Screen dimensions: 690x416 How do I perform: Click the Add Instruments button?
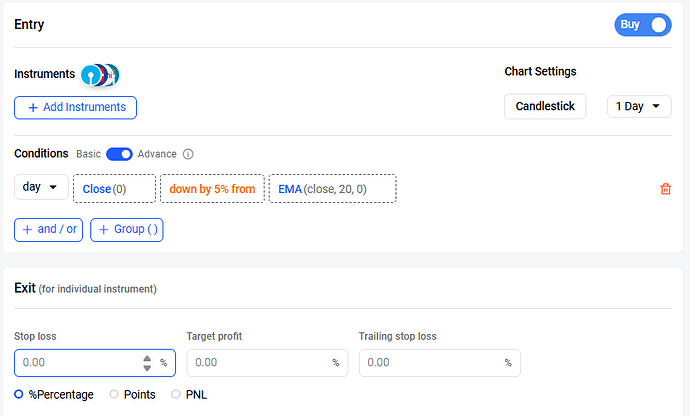coord(75,107)
